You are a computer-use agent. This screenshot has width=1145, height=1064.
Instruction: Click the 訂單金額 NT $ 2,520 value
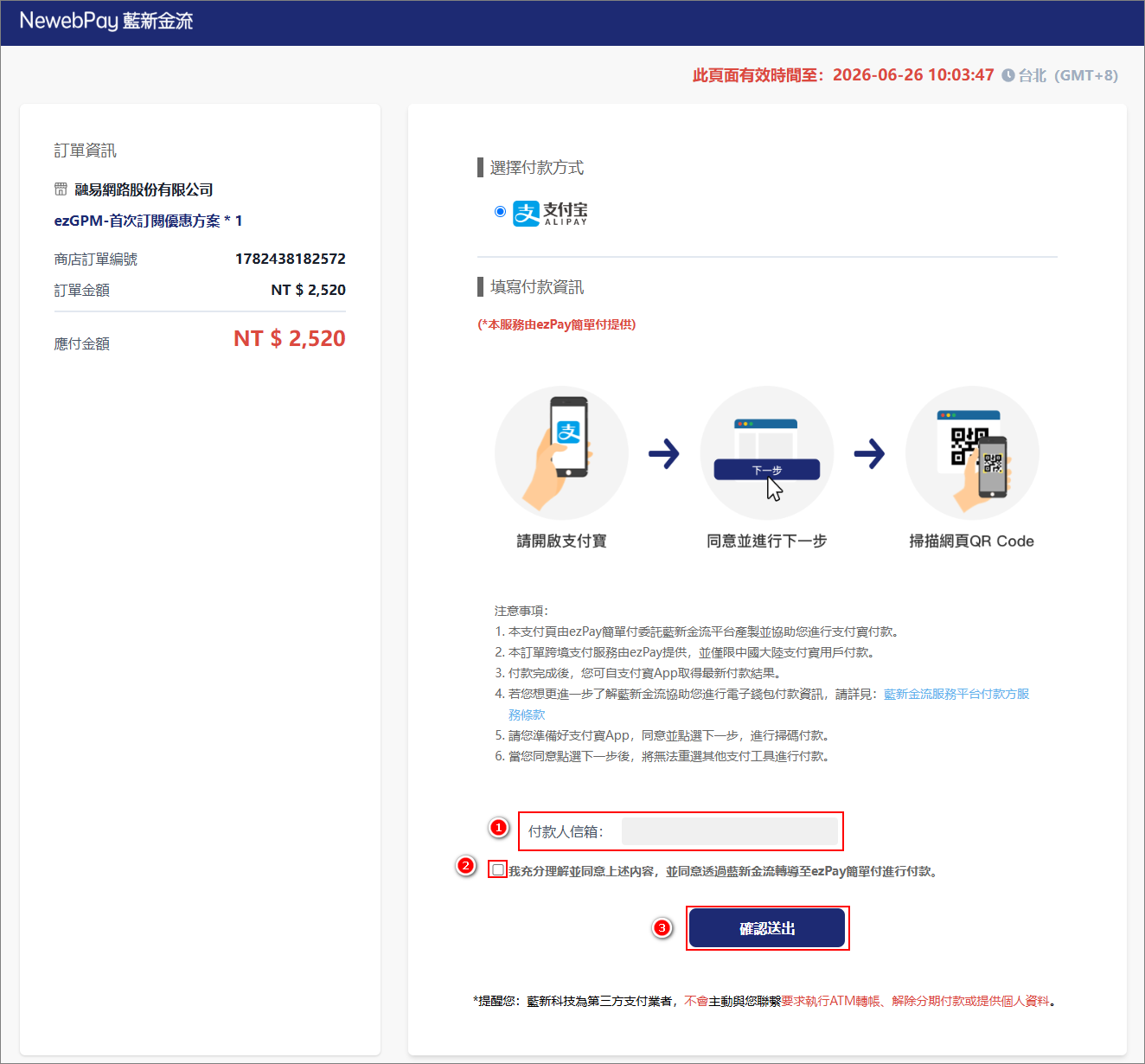(x=309, y=290)
